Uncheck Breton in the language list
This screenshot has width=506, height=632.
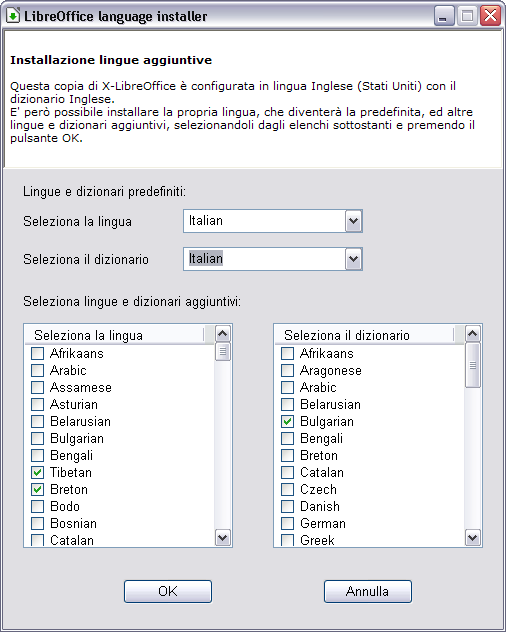(37, 489)
